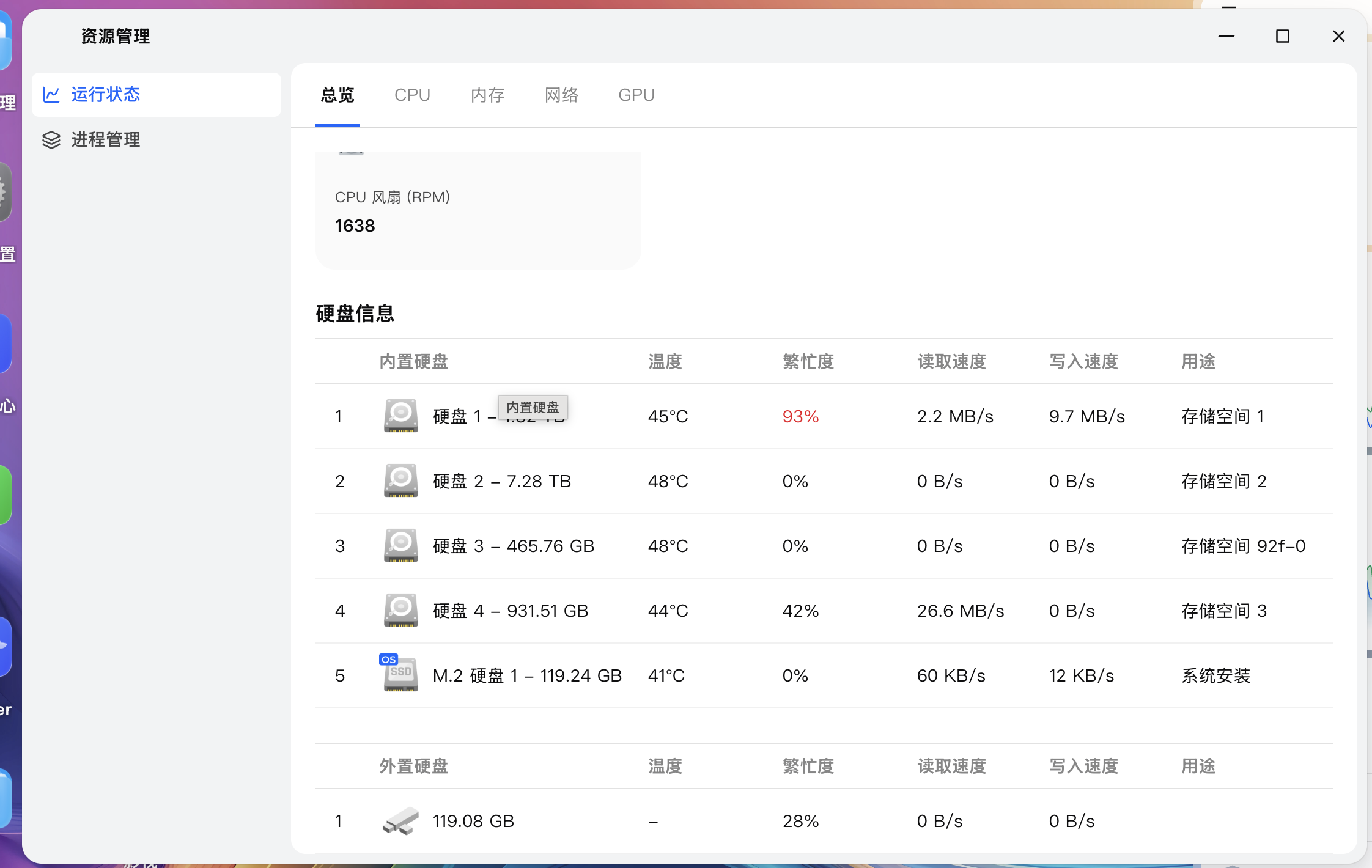Click the 119.08 GB external drive row
1372x868 pixels.
tap(473, 821)
